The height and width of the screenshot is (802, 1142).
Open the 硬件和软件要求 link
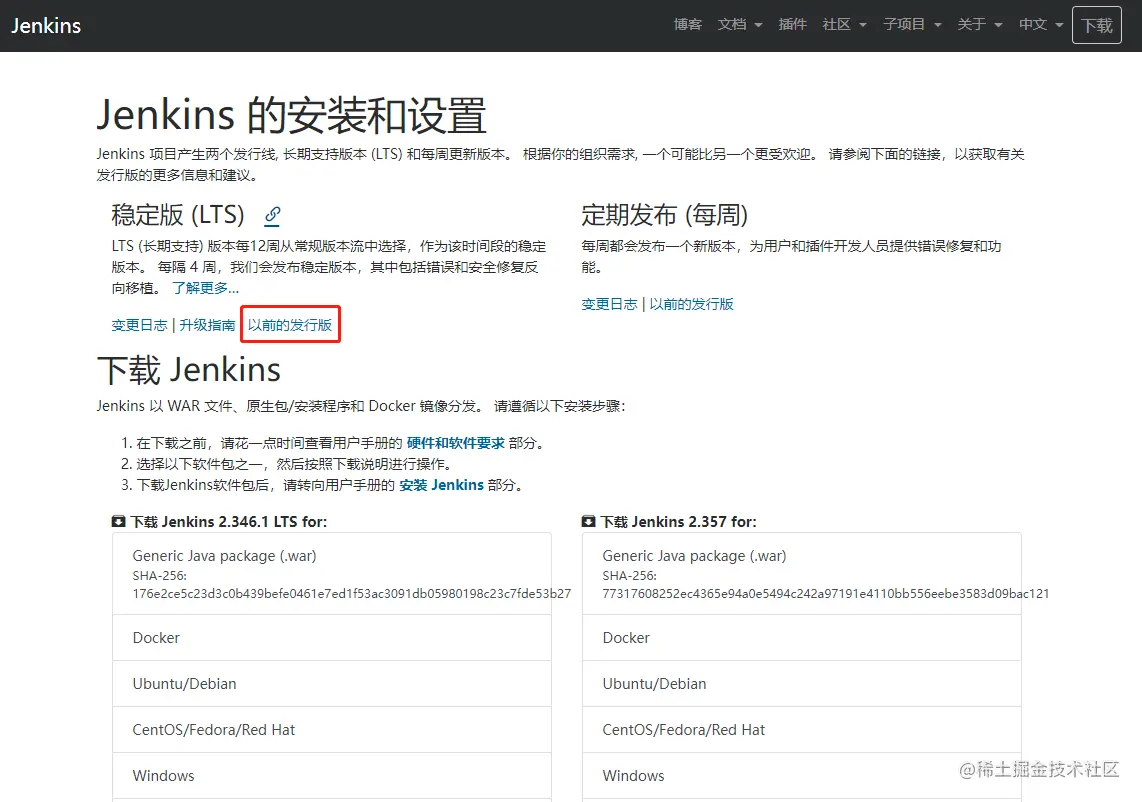(455, 443)
